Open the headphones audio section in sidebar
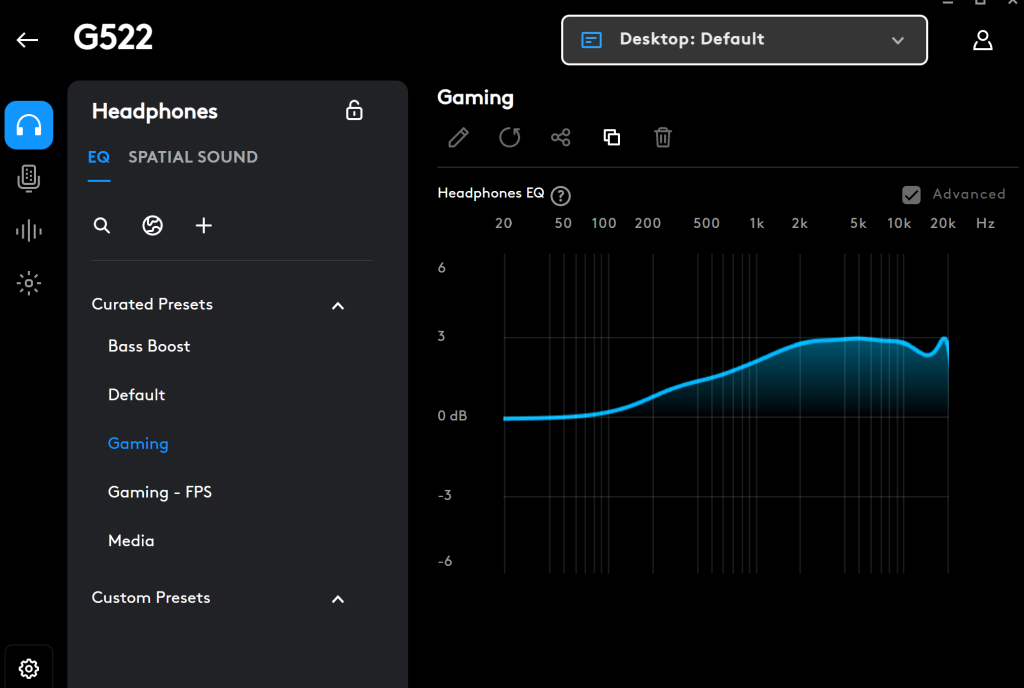Screen dimensions: 1024x688 pyautogui.click(x=29, y=125)
